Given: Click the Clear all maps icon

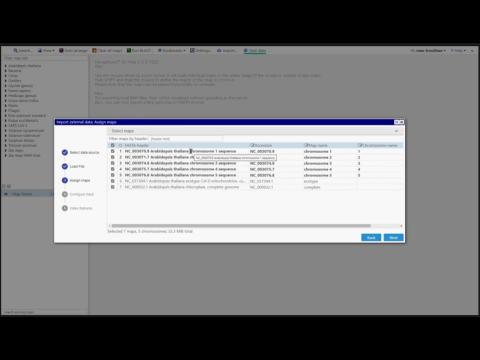Looking at the screenshot, I should 94,50.
